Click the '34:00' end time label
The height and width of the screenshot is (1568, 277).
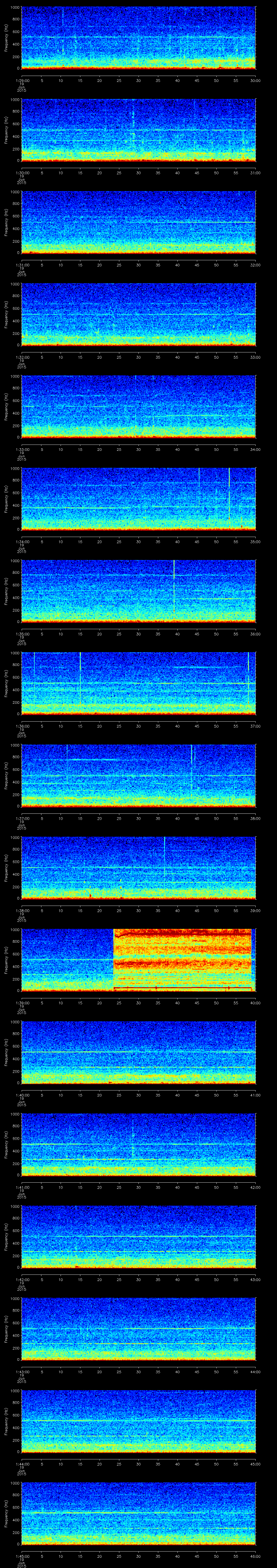(x=256, y=449)
